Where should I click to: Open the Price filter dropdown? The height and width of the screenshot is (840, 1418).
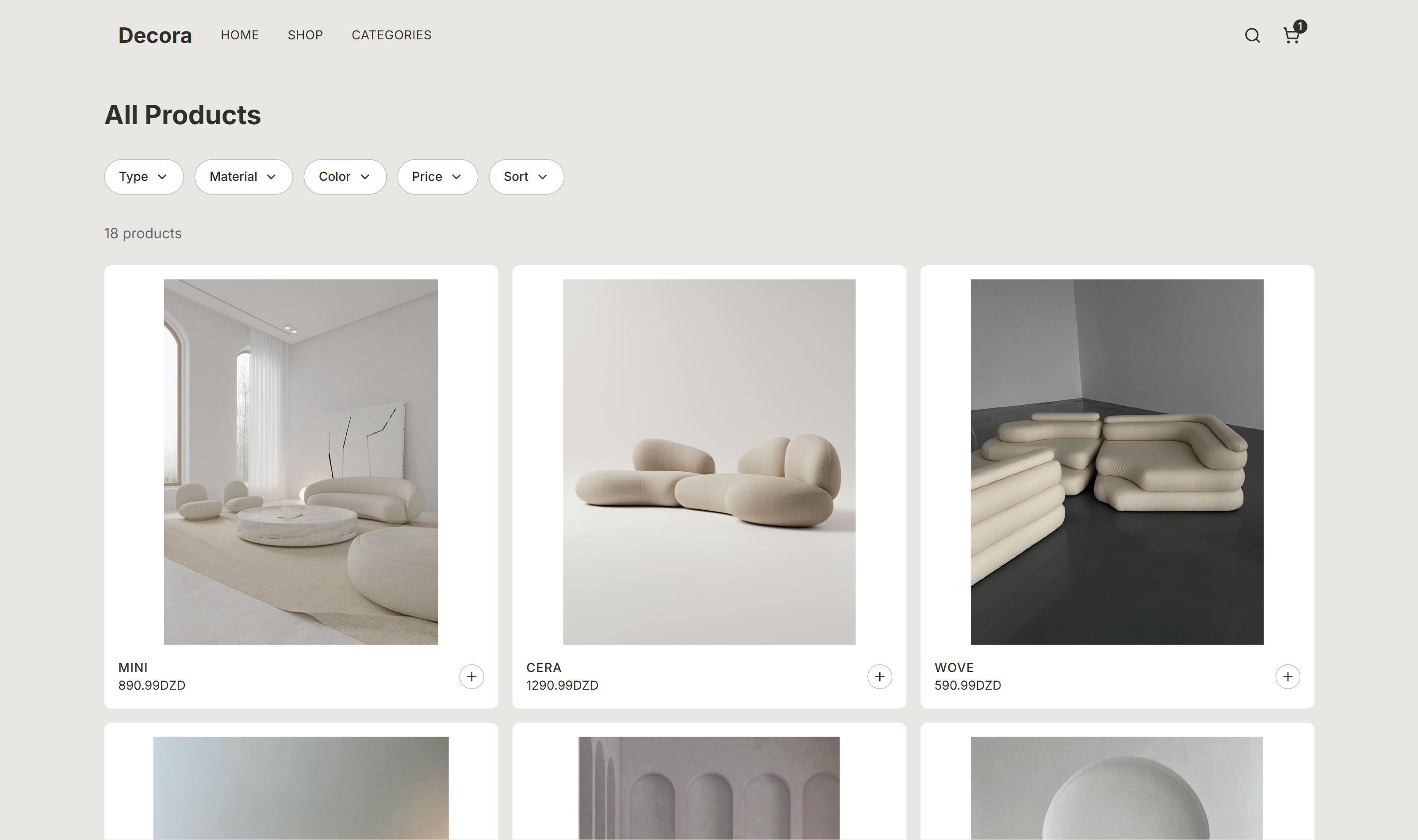click(x=437, y=176)
